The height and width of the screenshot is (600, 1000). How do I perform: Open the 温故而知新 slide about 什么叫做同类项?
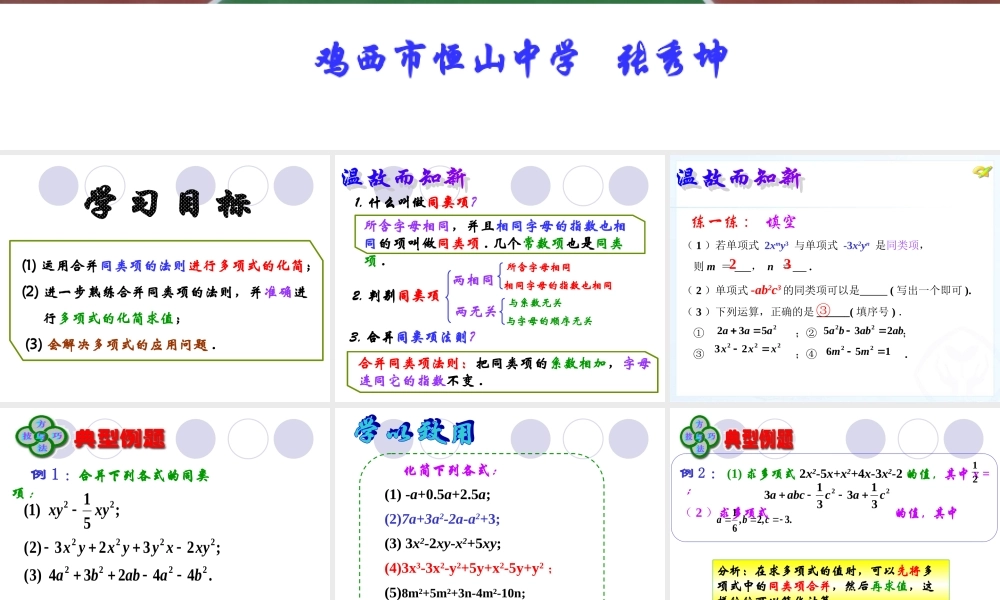pos(499,278)
